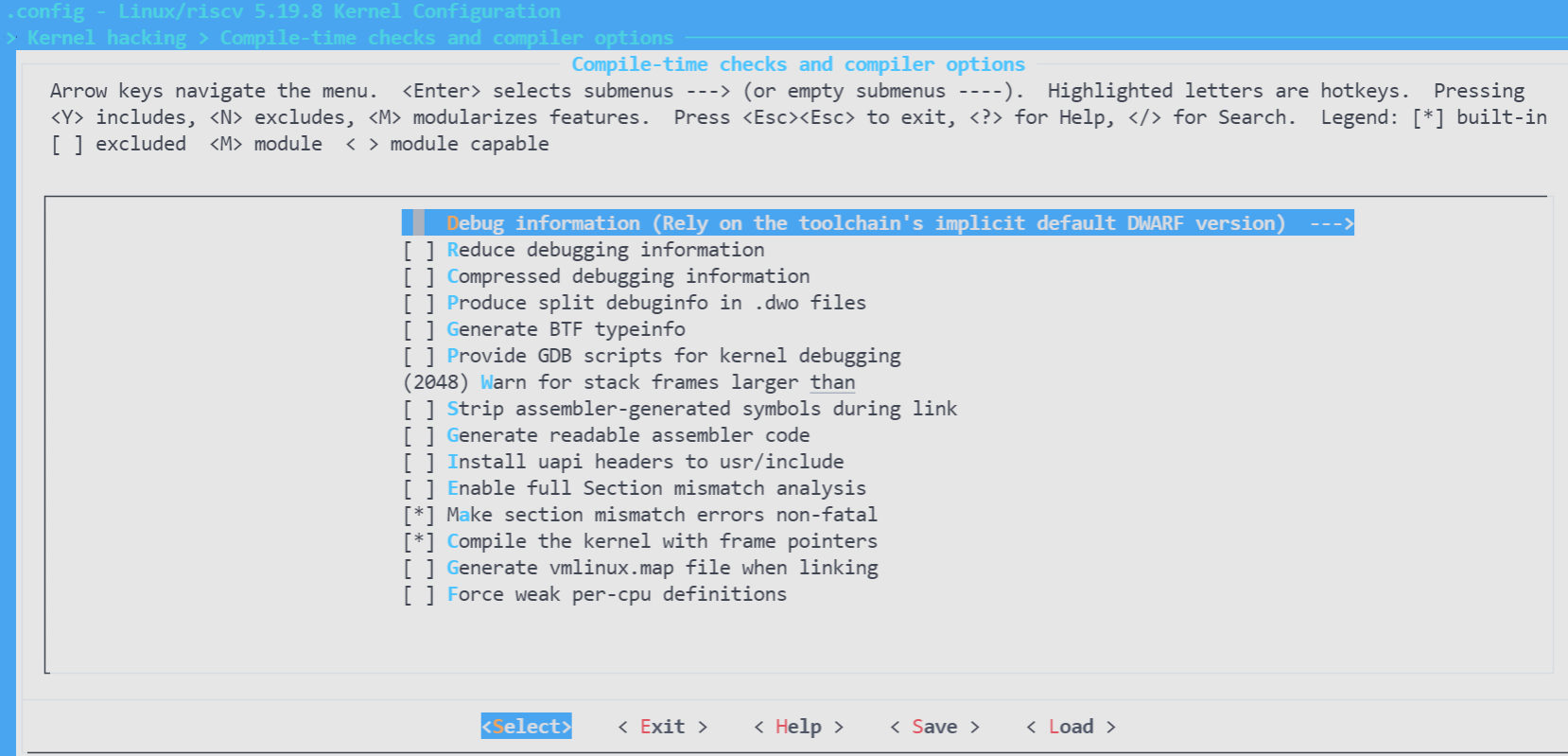Enable Generate BTF typeinfo checkbox
This screenshot has width=1568, height=756.
click(x=419, y=329)
